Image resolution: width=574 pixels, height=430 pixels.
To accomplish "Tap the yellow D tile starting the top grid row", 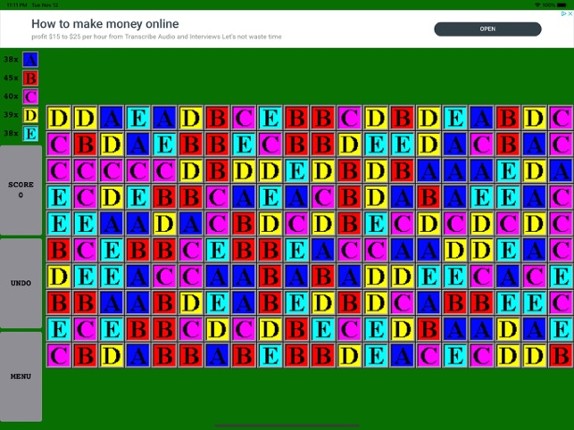I will pyautogui.click(x=59, y=118).
